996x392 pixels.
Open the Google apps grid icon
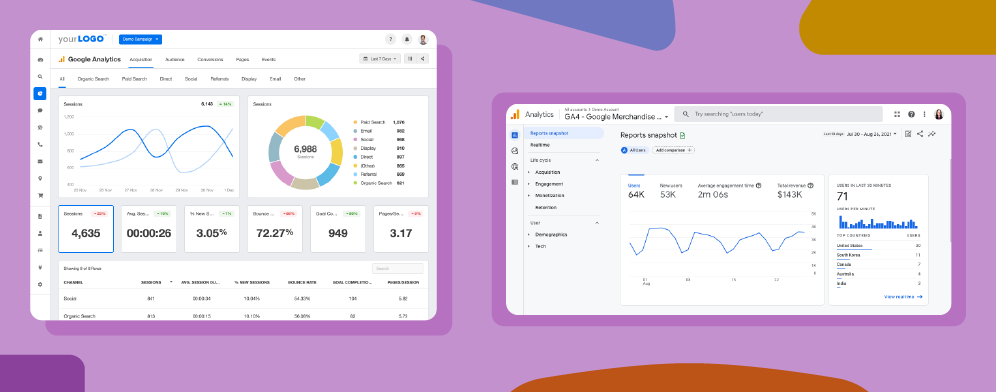pos(897,114)
